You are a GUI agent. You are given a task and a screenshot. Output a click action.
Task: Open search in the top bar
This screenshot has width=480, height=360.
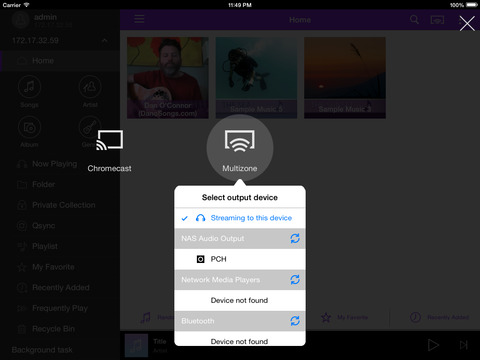414,20
